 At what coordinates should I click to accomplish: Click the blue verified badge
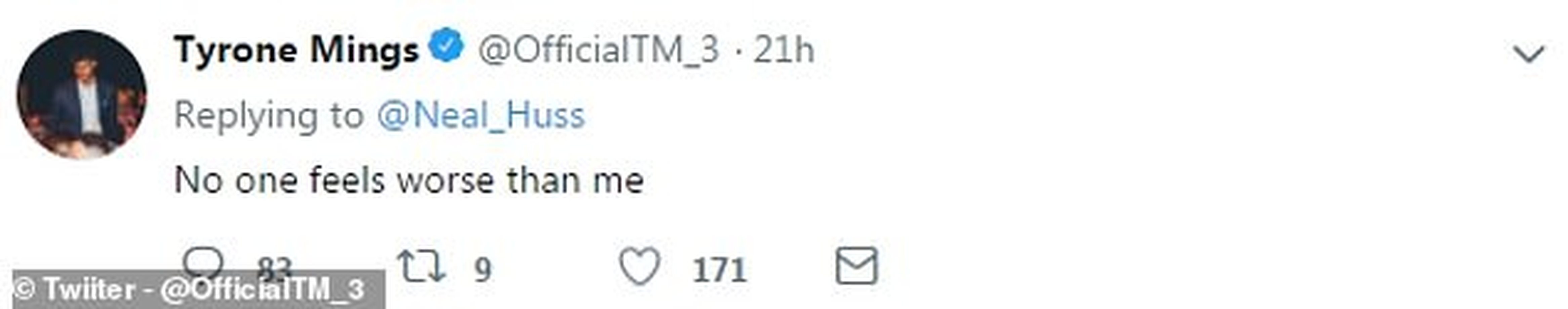[x=446, y=46]
